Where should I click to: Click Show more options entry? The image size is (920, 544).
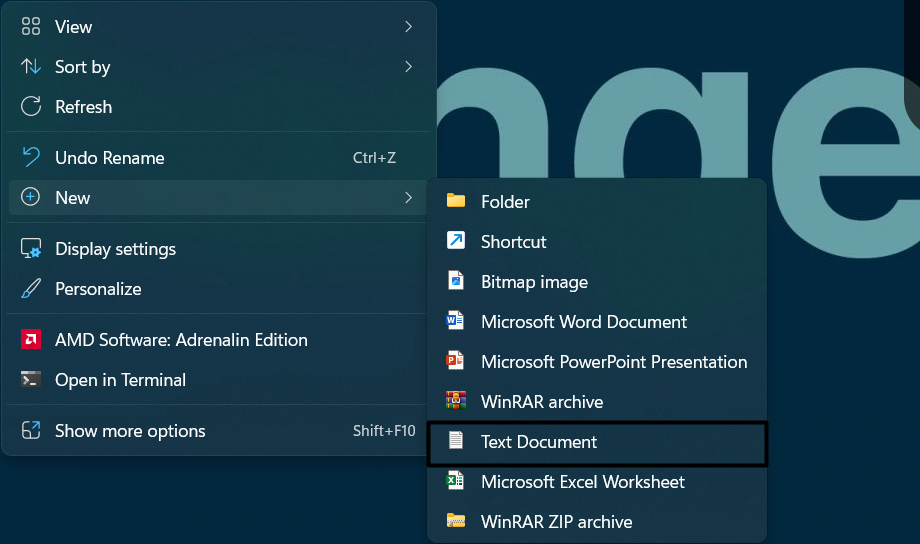click(130, 431)
